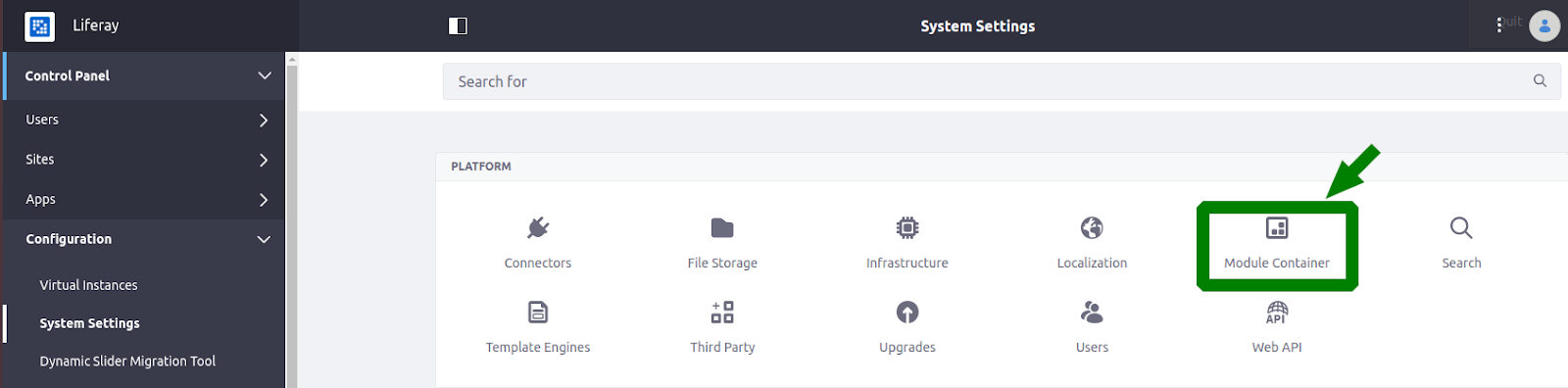Open the user avatar profile button
The height and width of the screenshot is (388, 1568).
click(x=1544, y=25)
